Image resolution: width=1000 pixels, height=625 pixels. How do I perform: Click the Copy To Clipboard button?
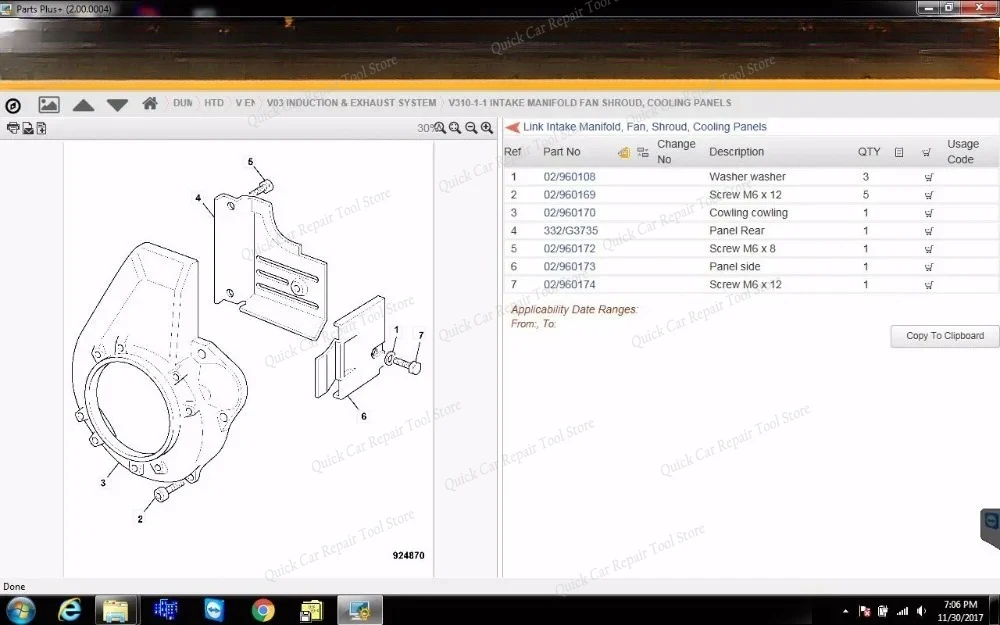coord(943,336)
